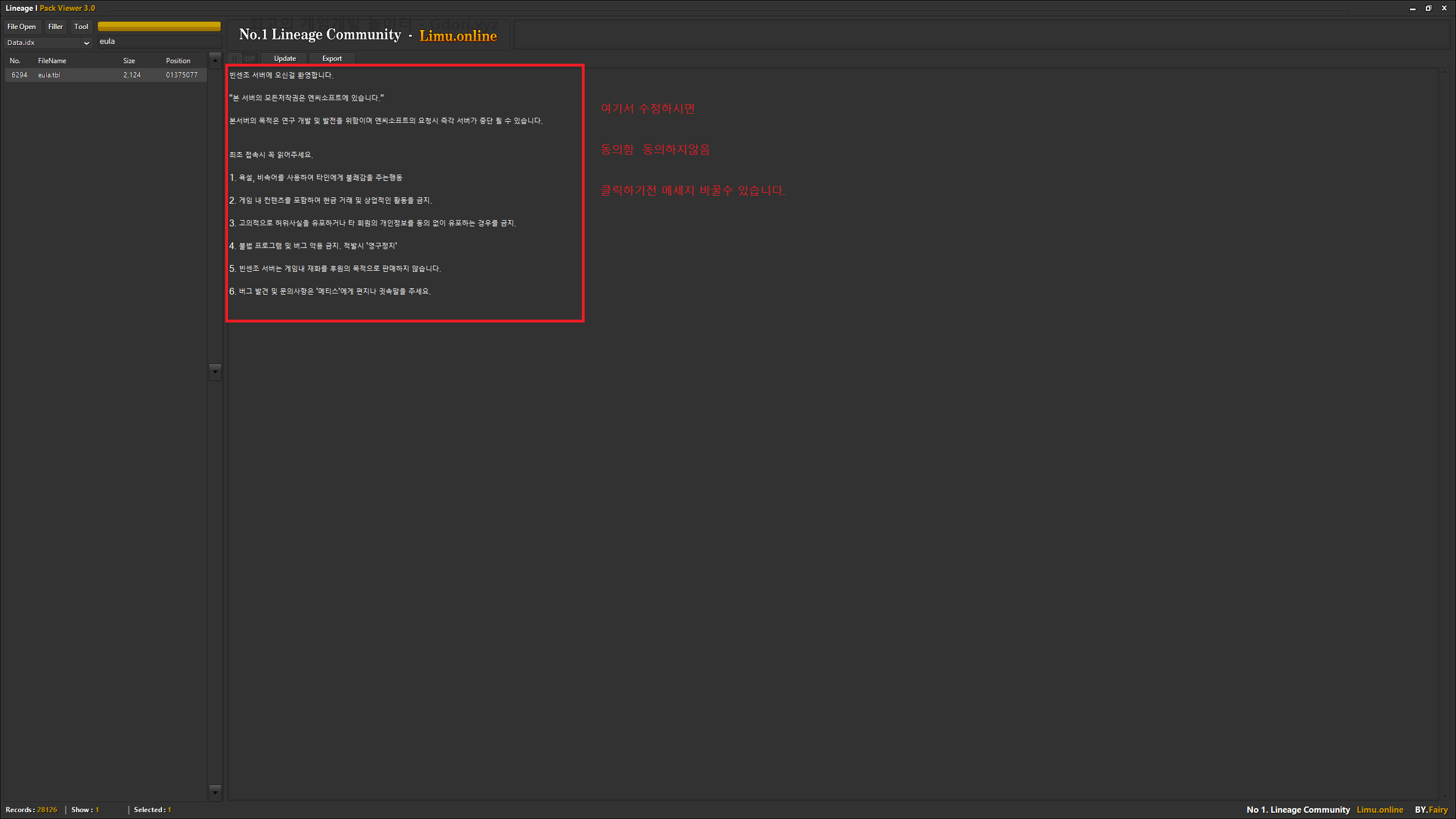Click the line about 엔씨소프트 copyright
This screenshot has width=1456, height=819.
307,98
